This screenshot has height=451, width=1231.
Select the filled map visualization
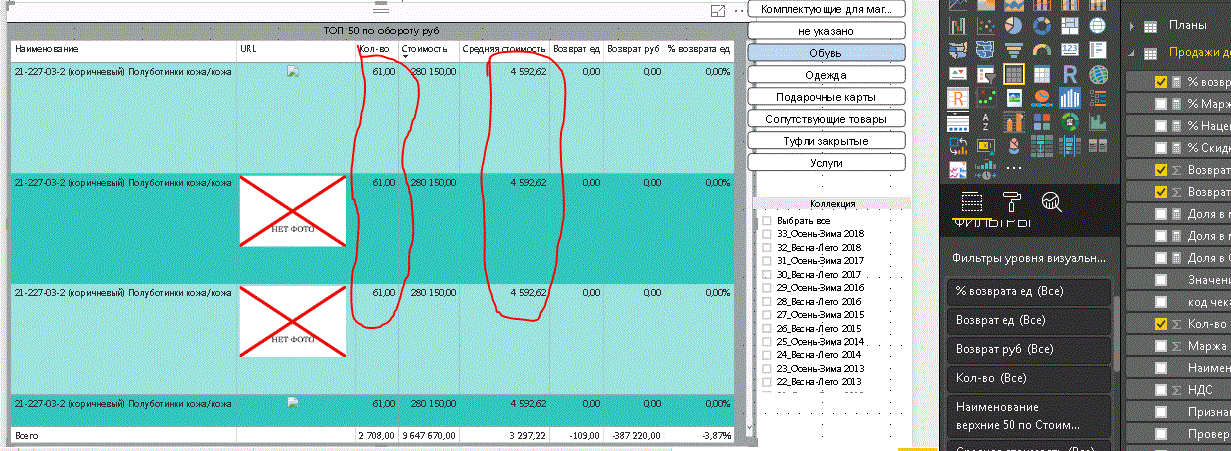[958, 50]
